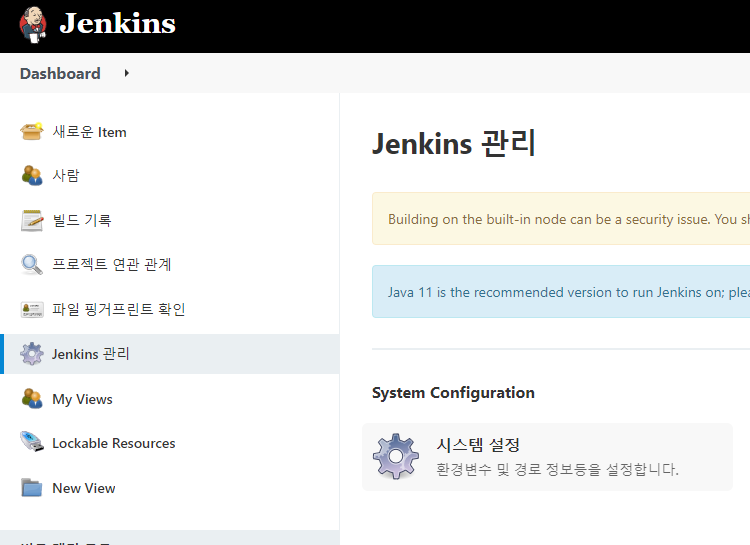Open the My Views sidebar link
This screenshot has width=750, height=545.
82,399
